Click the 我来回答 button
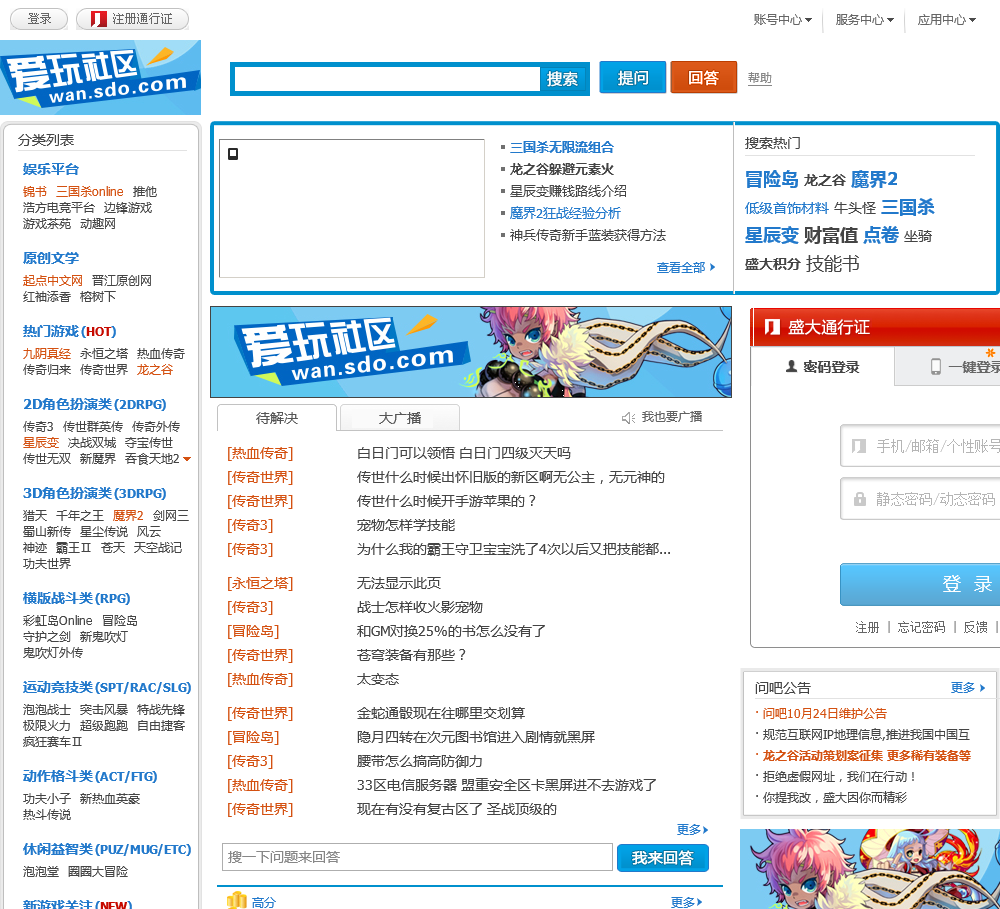 (x=663, y=858)
